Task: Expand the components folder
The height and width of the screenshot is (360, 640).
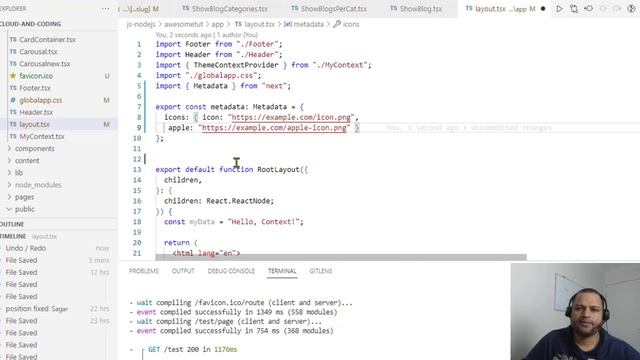Action: pos(35,149)
